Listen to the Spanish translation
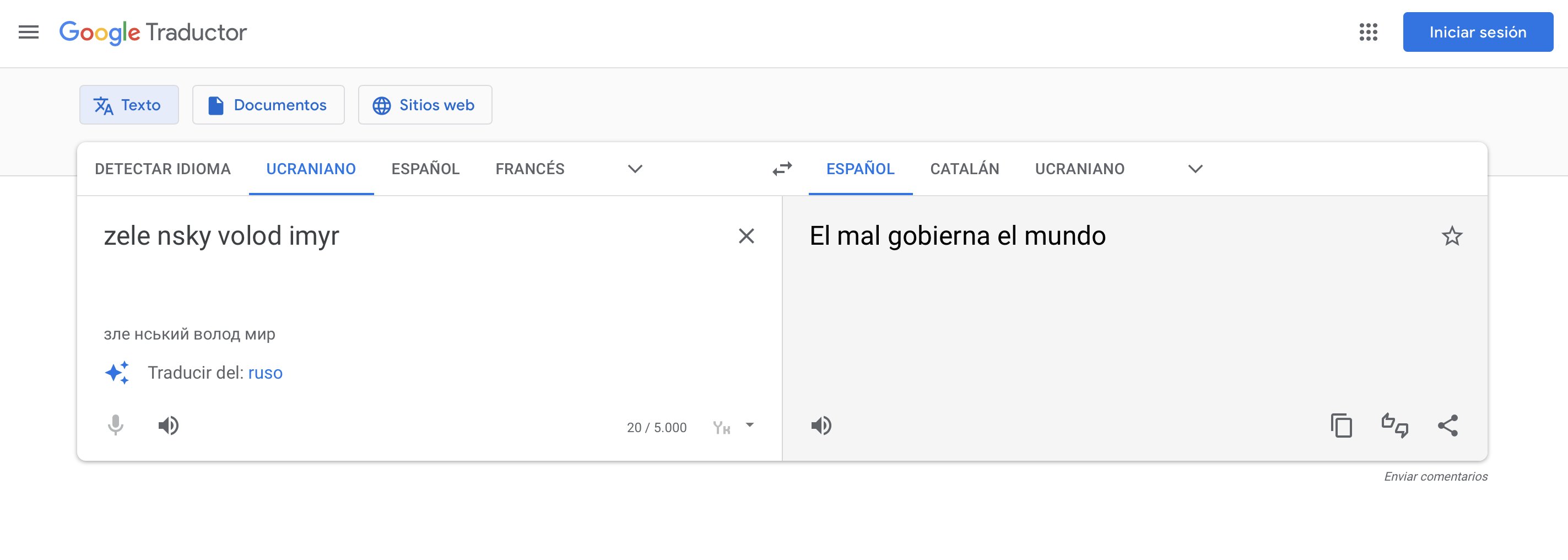The height and width of the screenshot is (560, 1568). pos(821,426)
